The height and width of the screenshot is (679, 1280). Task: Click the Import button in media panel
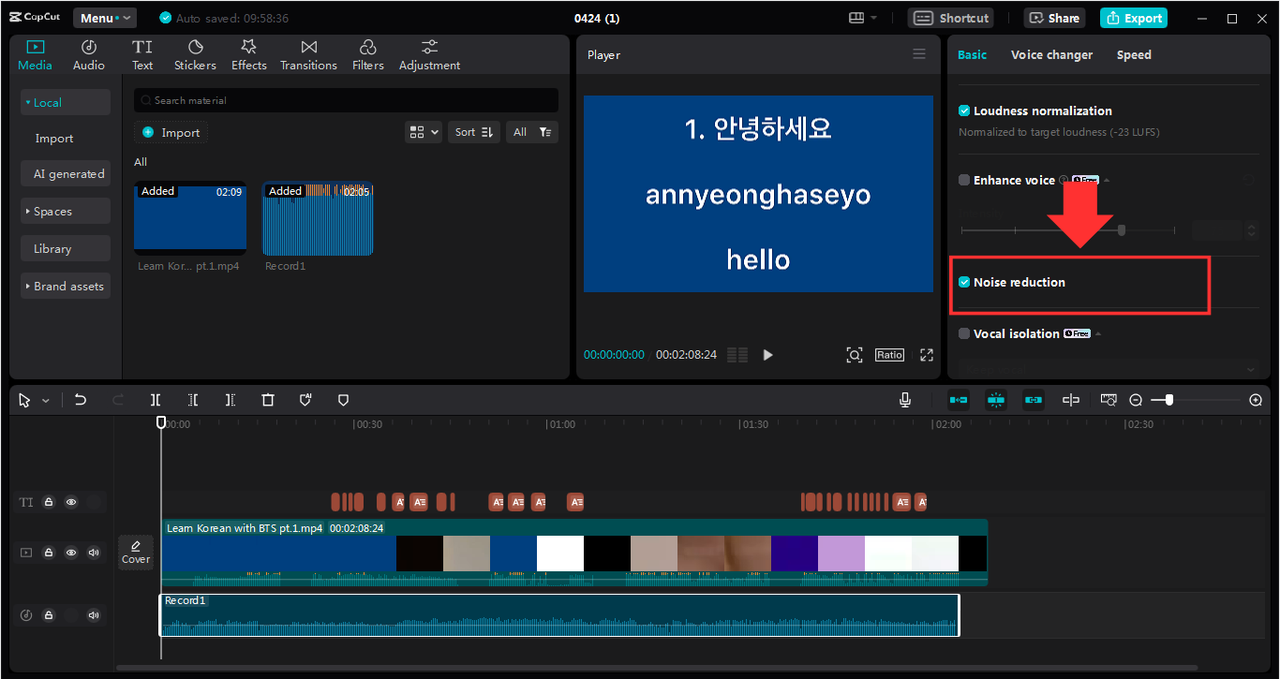click(171, 132)
